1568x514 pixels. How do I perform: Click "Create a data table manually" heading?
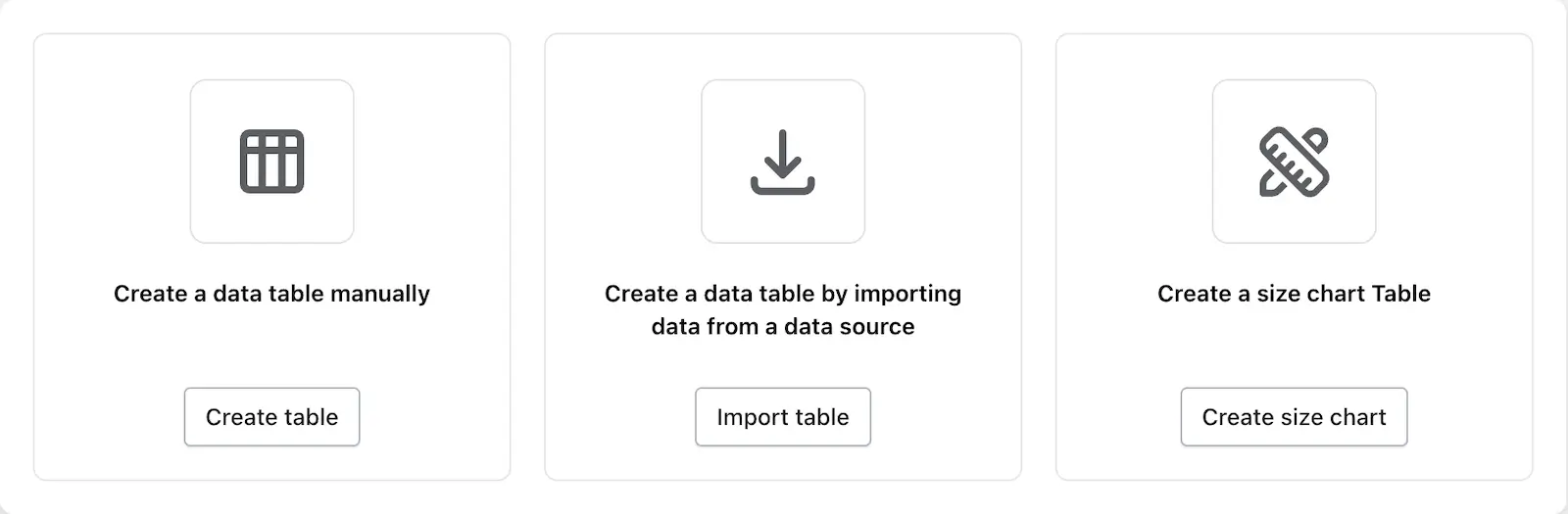271,294
